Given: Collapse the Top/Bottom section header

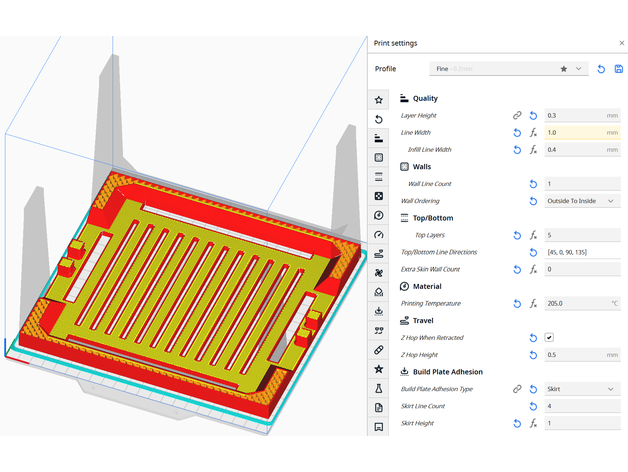Looking at the screenshot, I should 432,218.
